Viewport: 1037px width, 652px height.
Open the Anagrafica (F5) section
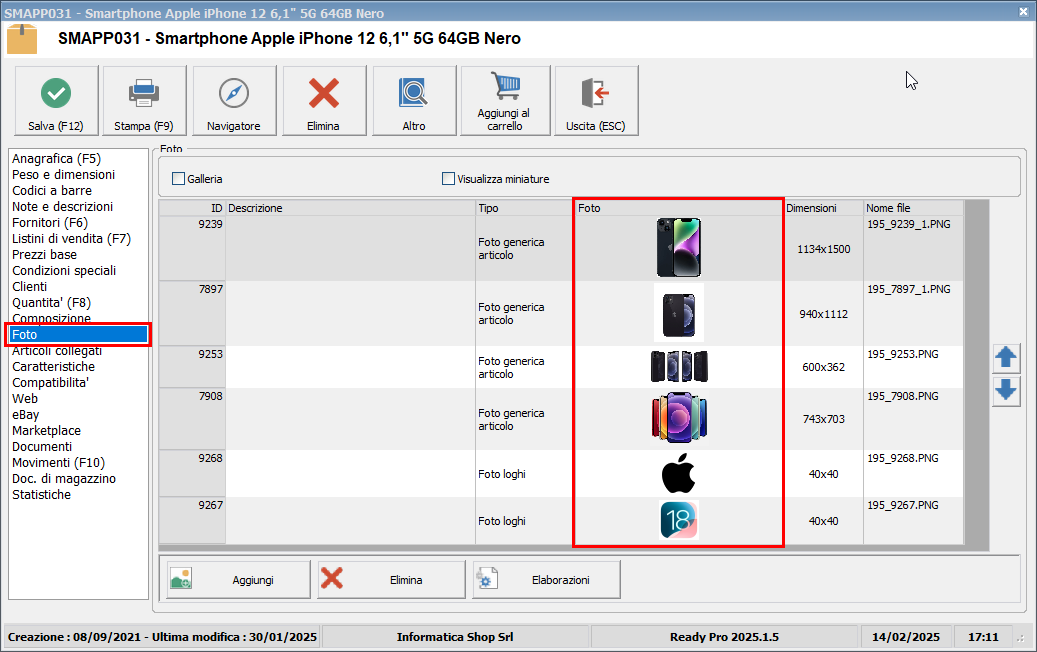tap(56, 159)
